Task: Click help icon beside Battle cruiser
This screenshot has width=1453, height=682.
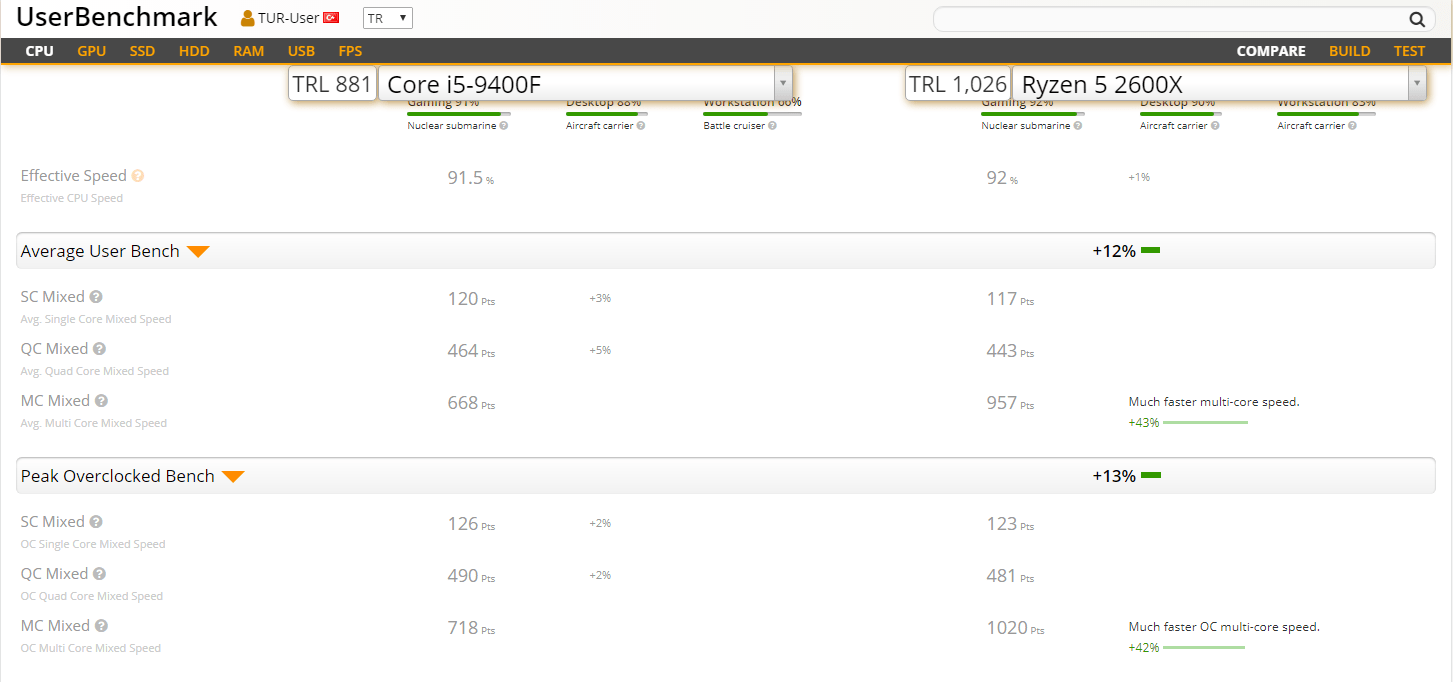Action: (x=771, y=126)
